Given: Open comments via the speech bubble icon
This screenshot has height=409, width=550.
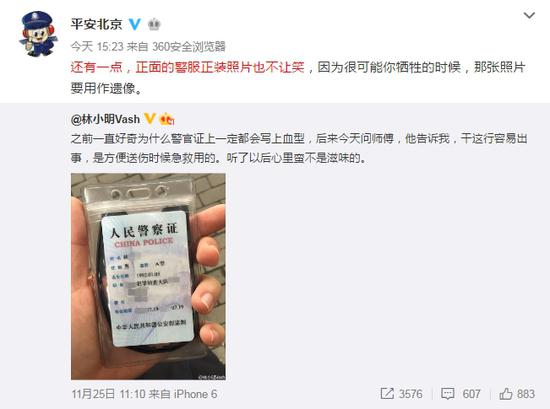Looking at the screenshot, I should point(448,394).
